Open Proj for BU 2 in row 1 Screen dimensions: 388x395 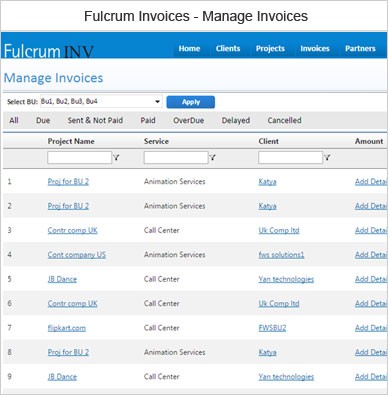coord(68,182)
